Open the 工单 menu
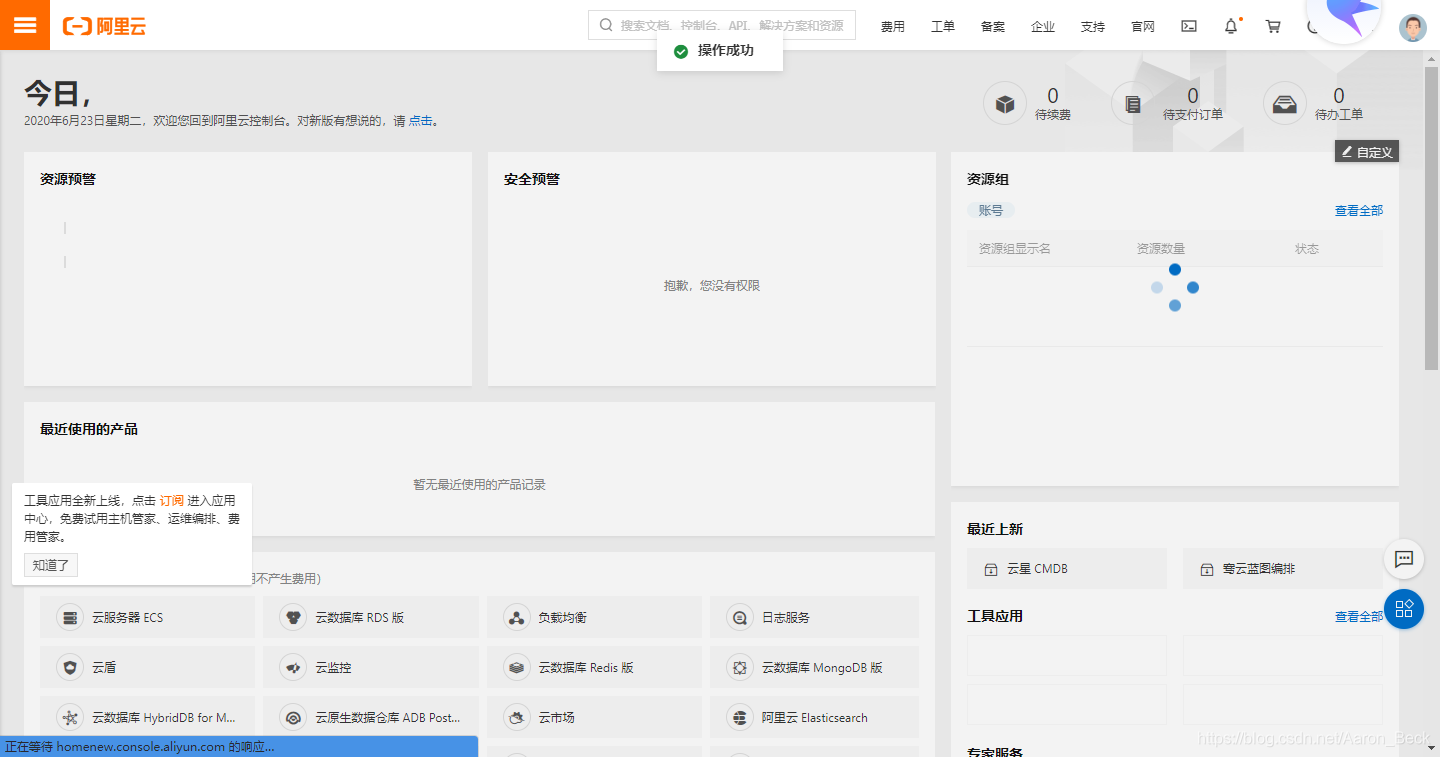This screenshot has height=757, width=1440. pyautogui.click(x=943, y=27)
